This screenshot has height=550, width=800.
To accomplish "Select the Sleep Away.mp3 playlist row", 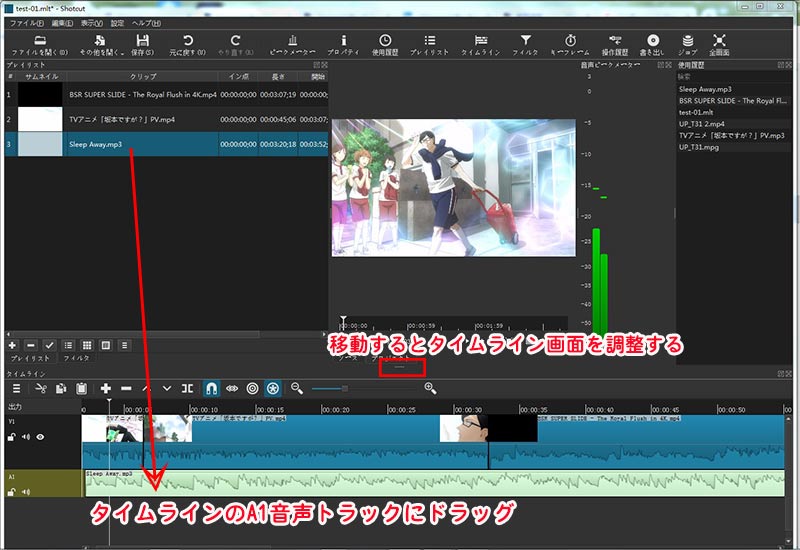I will click(166, 144).
